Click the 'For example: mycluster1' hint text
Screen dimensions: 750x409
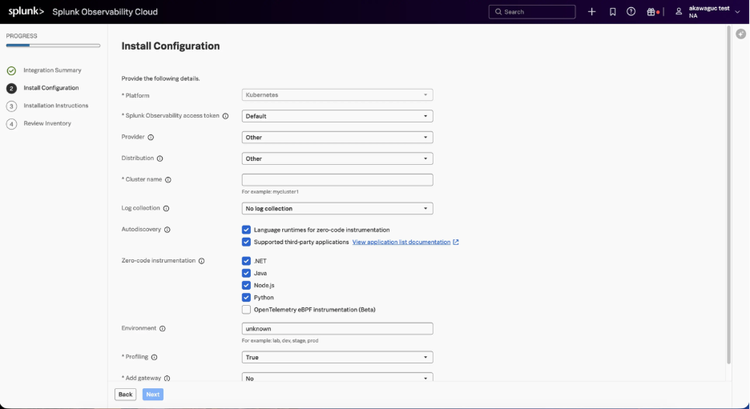270,192
